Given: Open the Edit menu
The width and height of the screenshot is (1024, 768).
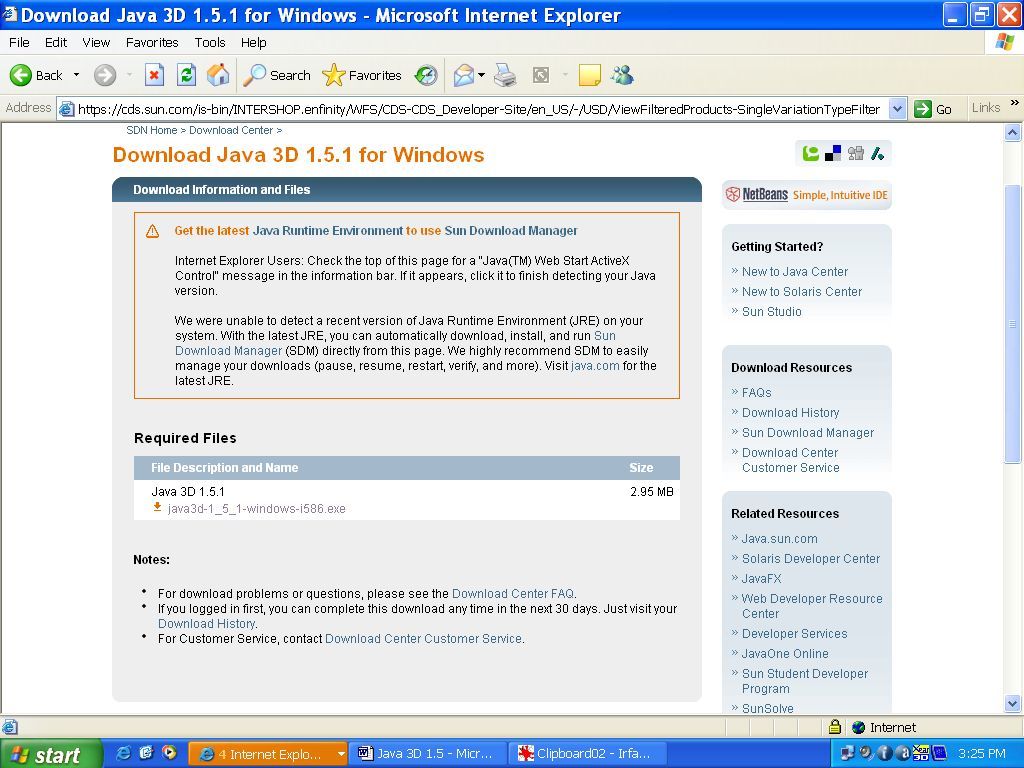Looking at the screenshot, I should pyautogui.click(x=56, y=42).
